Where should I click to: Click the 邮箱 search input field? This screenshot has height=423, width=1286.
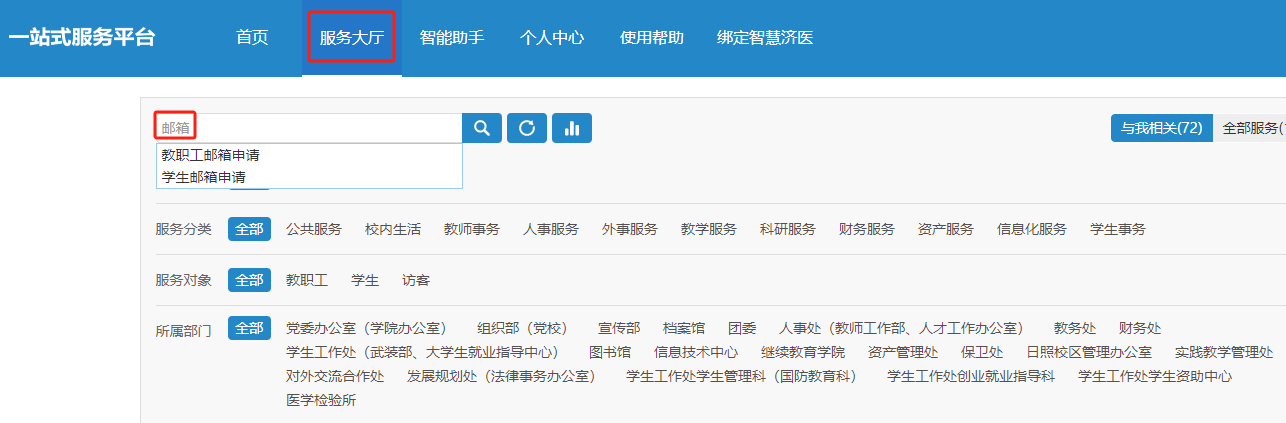[x=308, y=128]
